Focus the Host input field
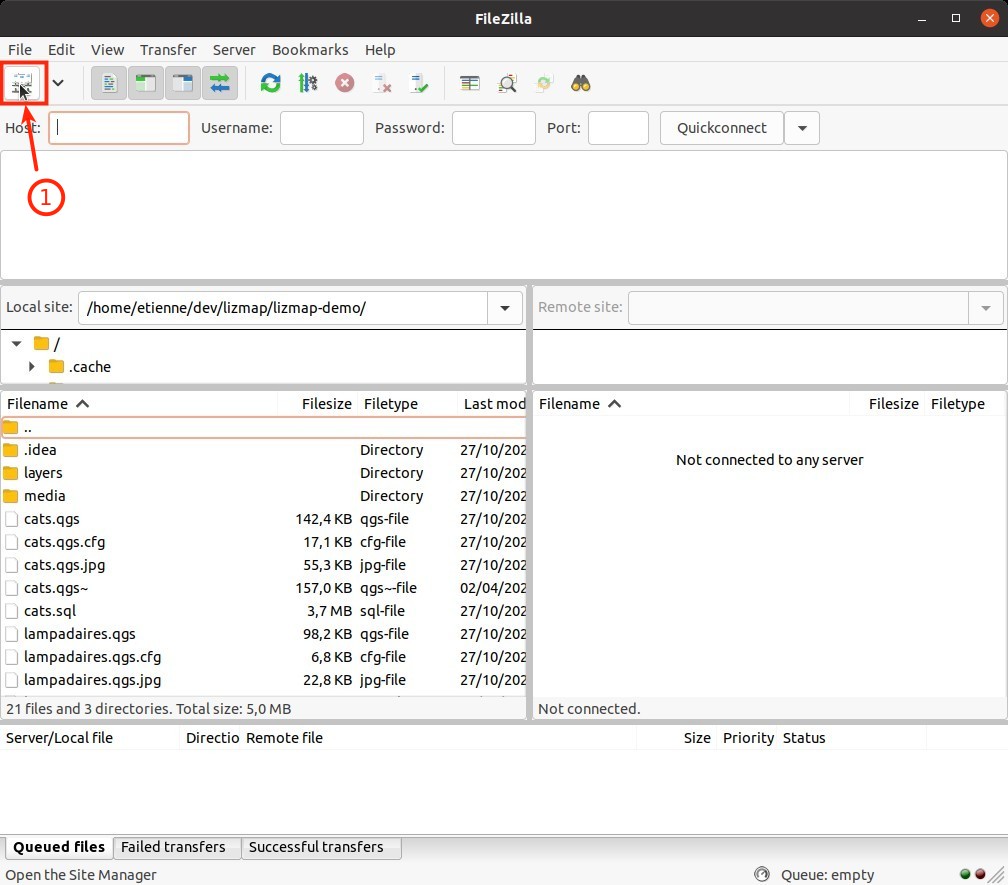This screenshot has height=885, width=1008. pyautogui.click(x=119, y=128)
